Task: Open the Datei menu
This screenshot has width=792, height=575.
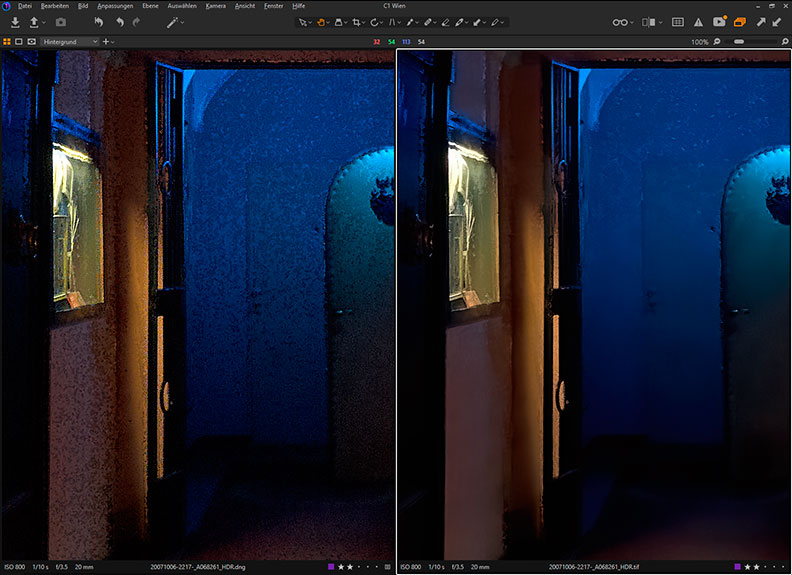Action: [25, 6]
